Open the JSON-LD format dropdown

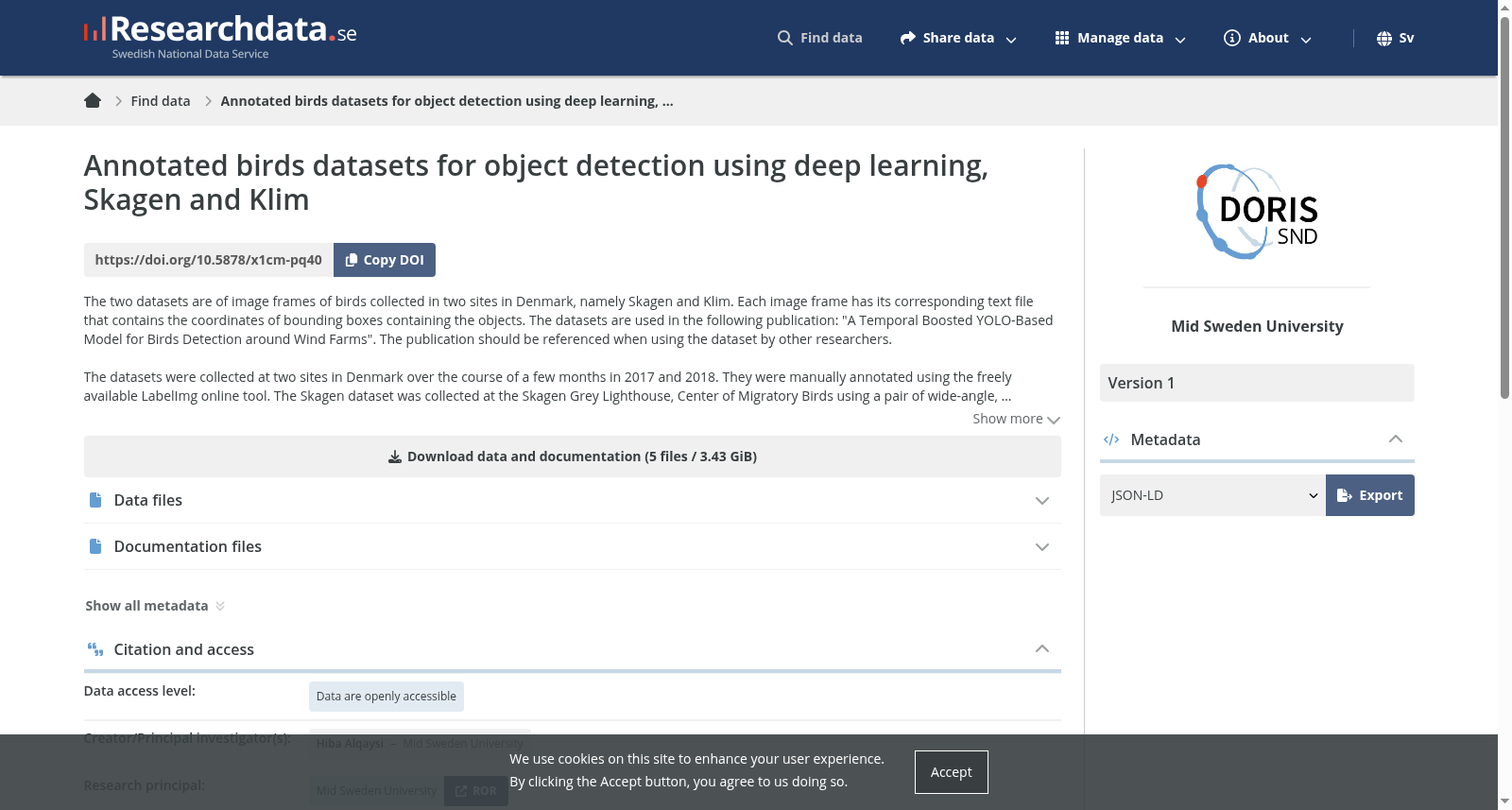click(1212, 495)
